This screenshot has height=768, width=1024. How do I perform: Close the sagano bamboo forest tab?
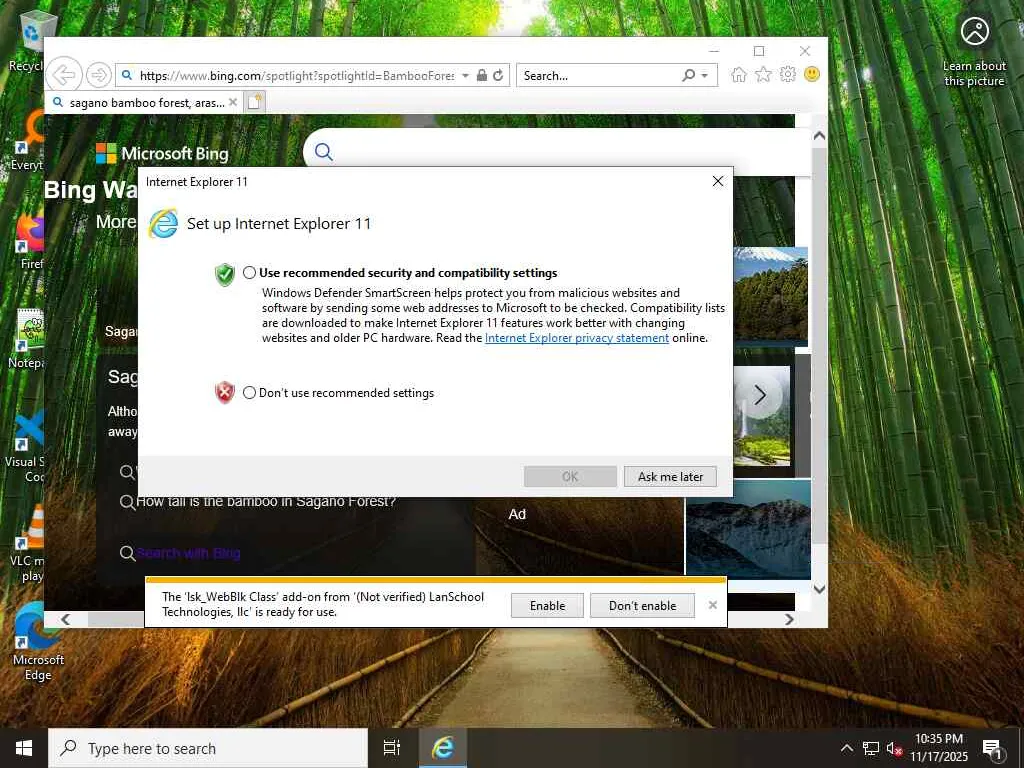pyautogui.click(x=233, y=103)
